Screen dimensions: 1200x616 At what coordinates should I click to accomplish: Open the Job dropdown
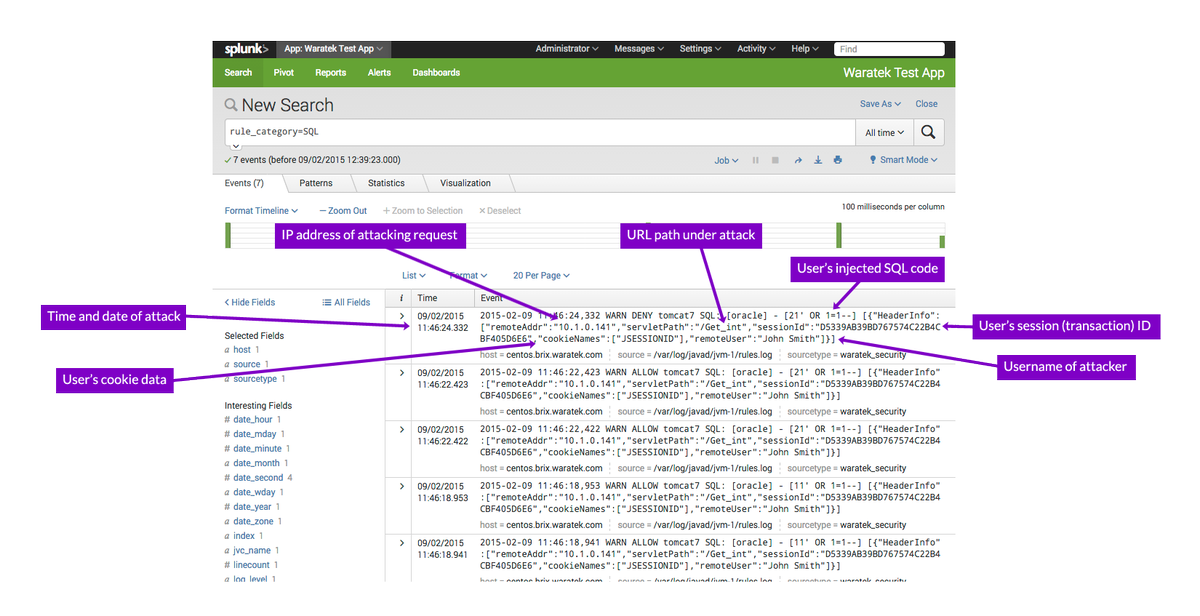[x=726, y=160]
